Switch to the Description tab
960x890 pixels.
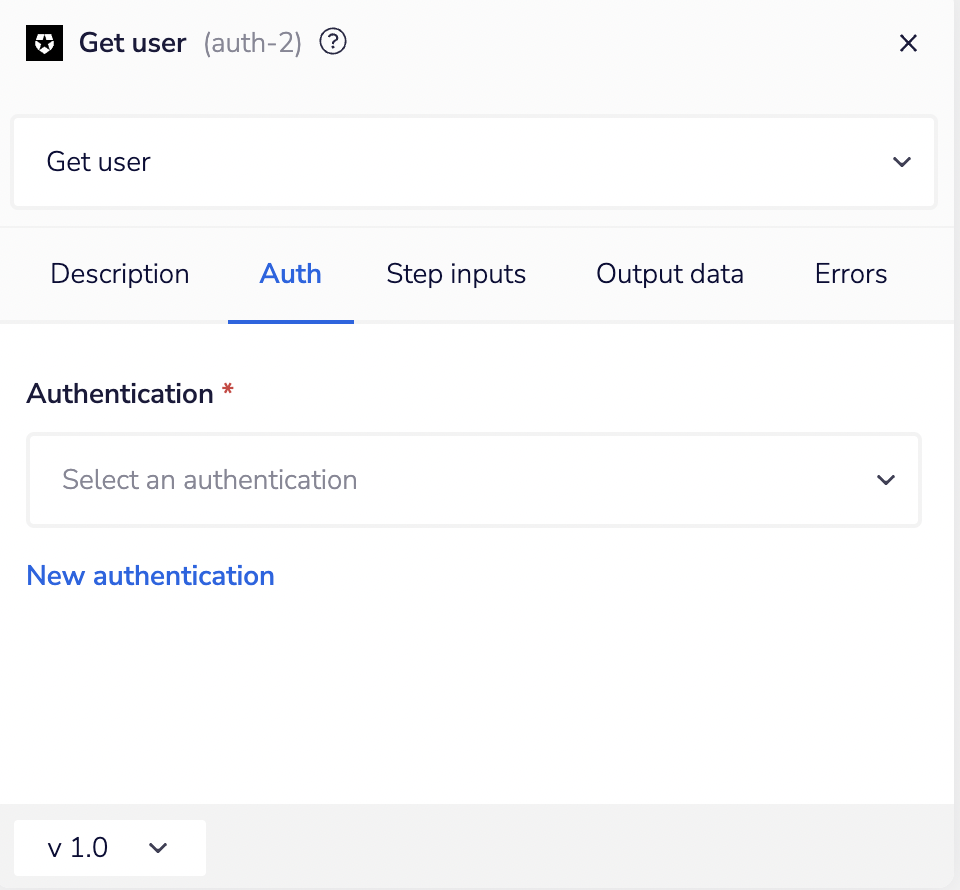[119, 273]
